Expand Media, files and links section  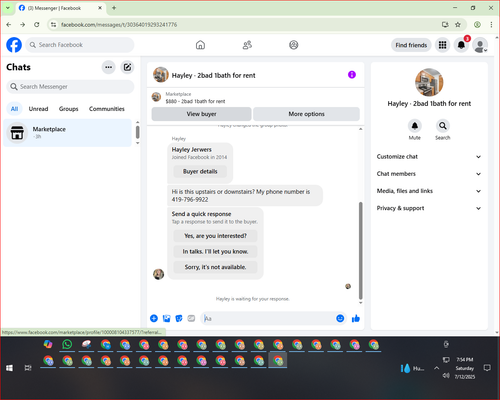pos(429,191)
